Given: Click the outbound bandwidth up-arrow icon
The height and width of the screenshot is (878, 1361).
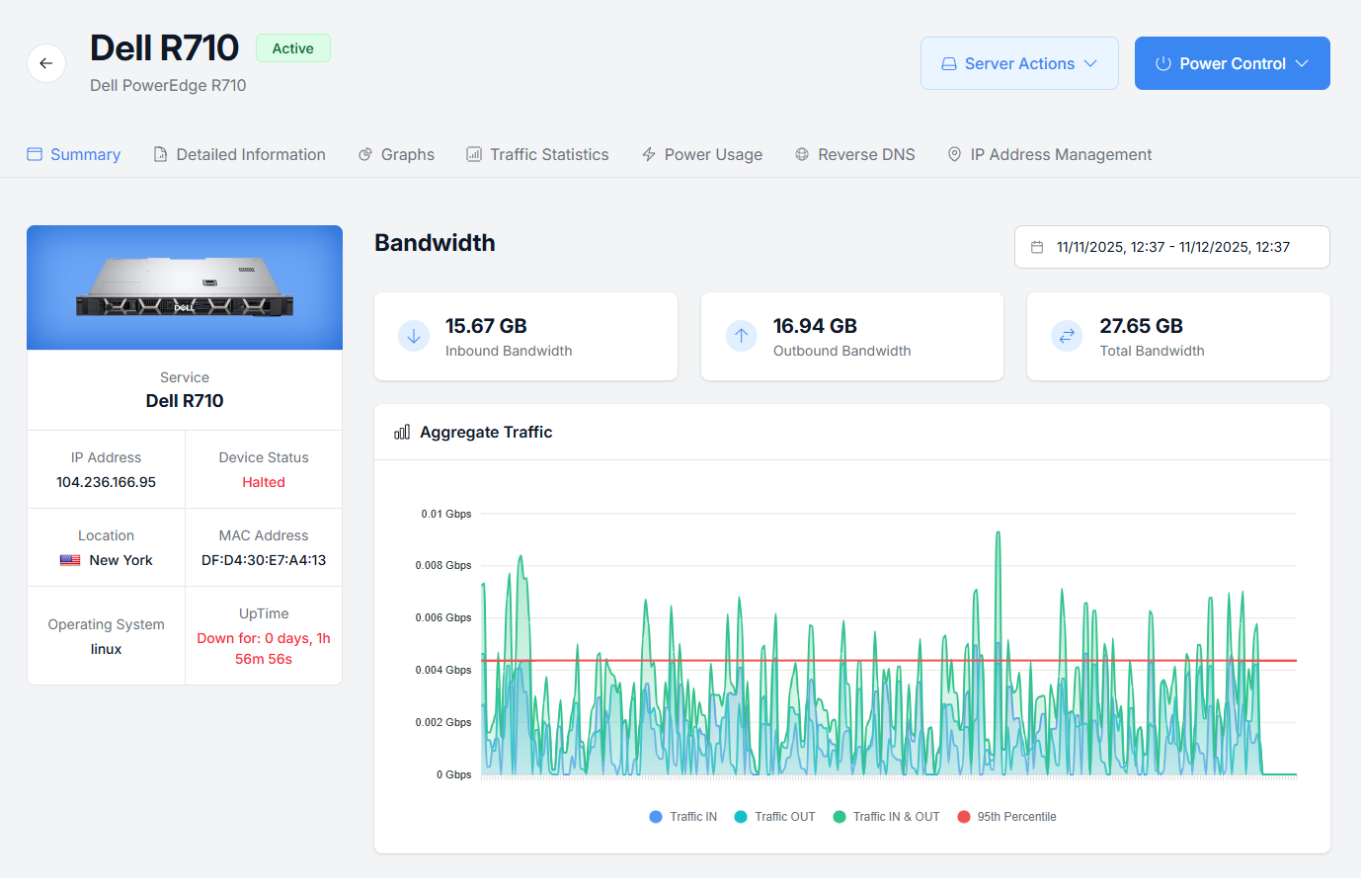Looking at the screenshot, I should pos(741,336).
